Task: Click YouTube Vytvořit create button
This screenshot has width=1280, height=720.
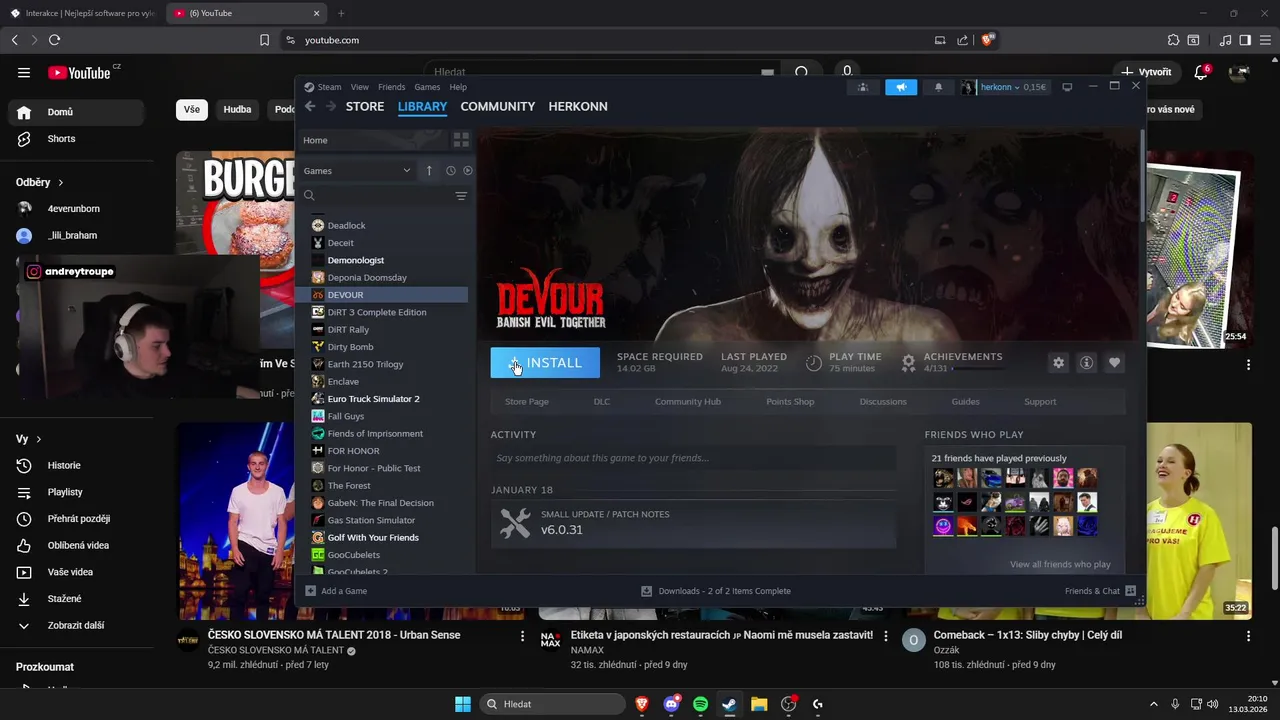Action: tap(1147, 72)
